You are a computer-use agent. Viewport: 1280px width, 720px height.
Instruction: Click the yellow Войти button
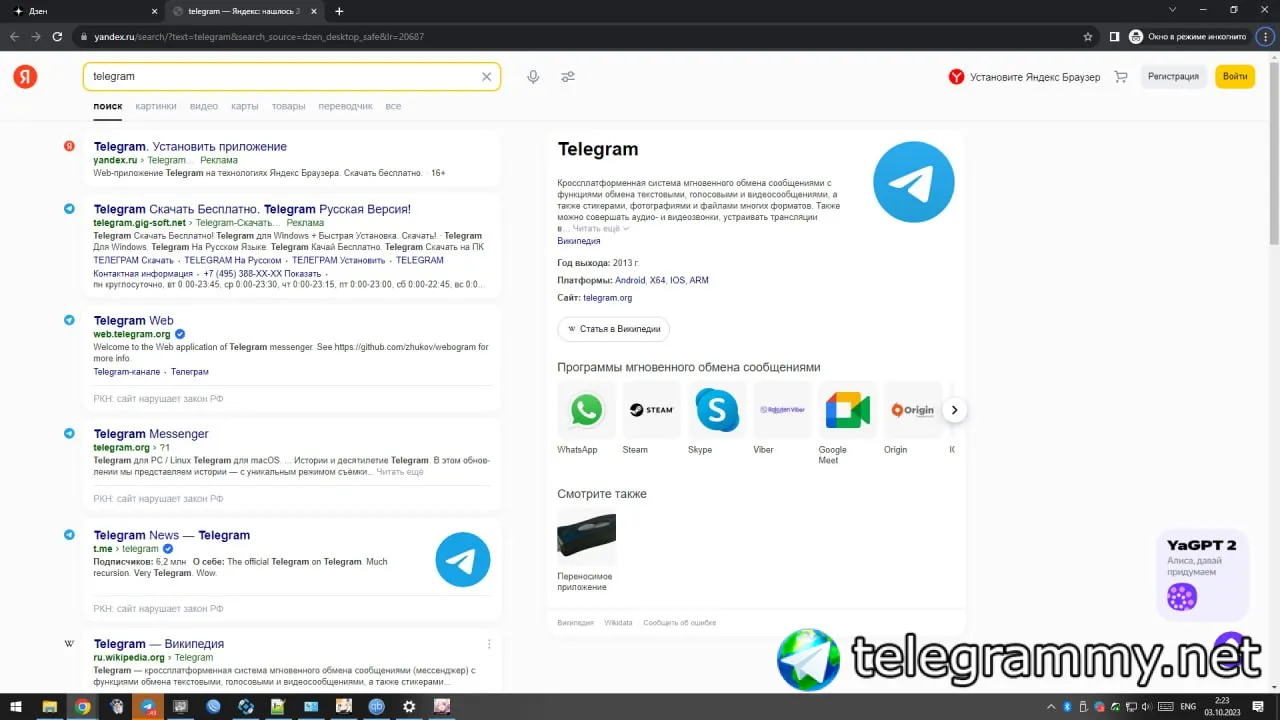(1235, 77)
